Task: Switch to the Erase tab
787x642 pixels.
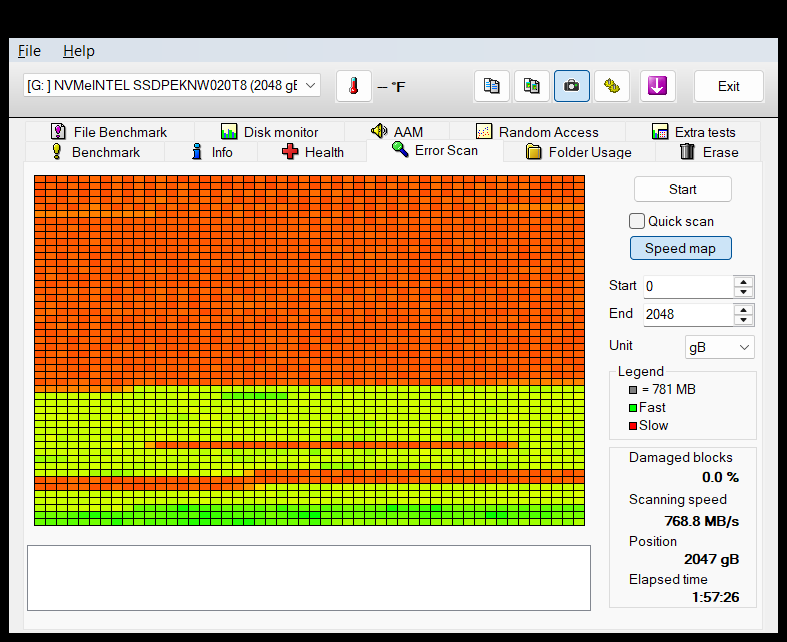Action: (709, 152)
